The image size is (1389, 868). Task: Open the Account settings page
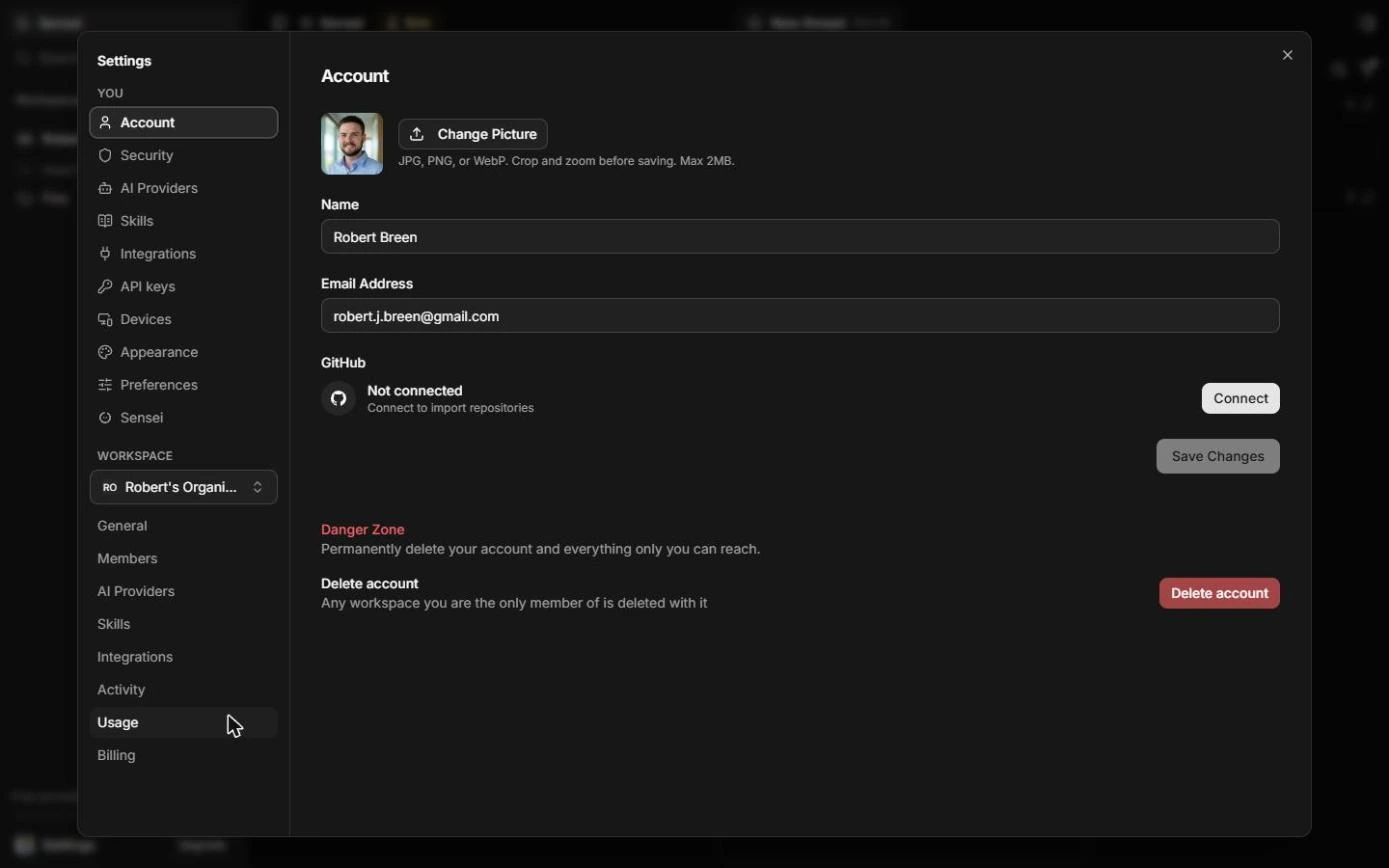(183, 123)
